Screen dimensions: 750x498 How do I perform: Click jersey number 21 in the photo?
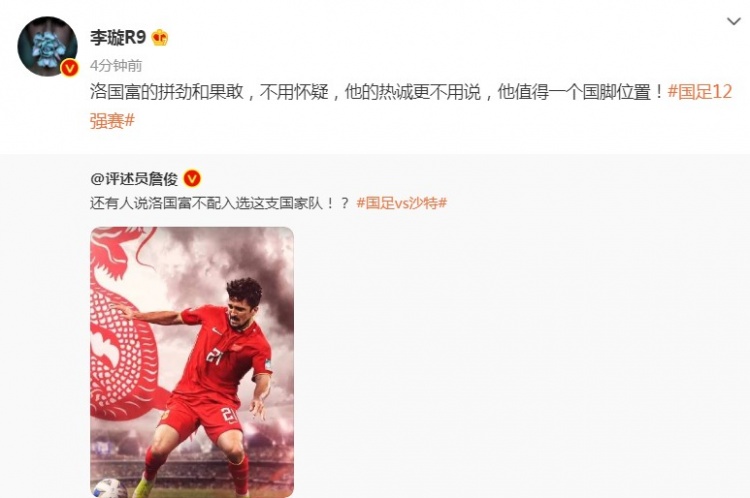[214, 356]
